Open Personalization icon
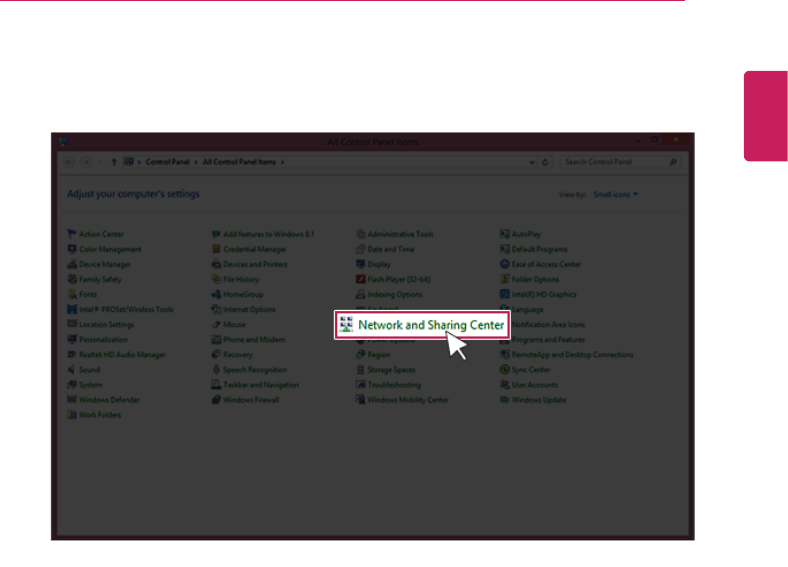This screenshot has width=788, height=567. [72, 339]
